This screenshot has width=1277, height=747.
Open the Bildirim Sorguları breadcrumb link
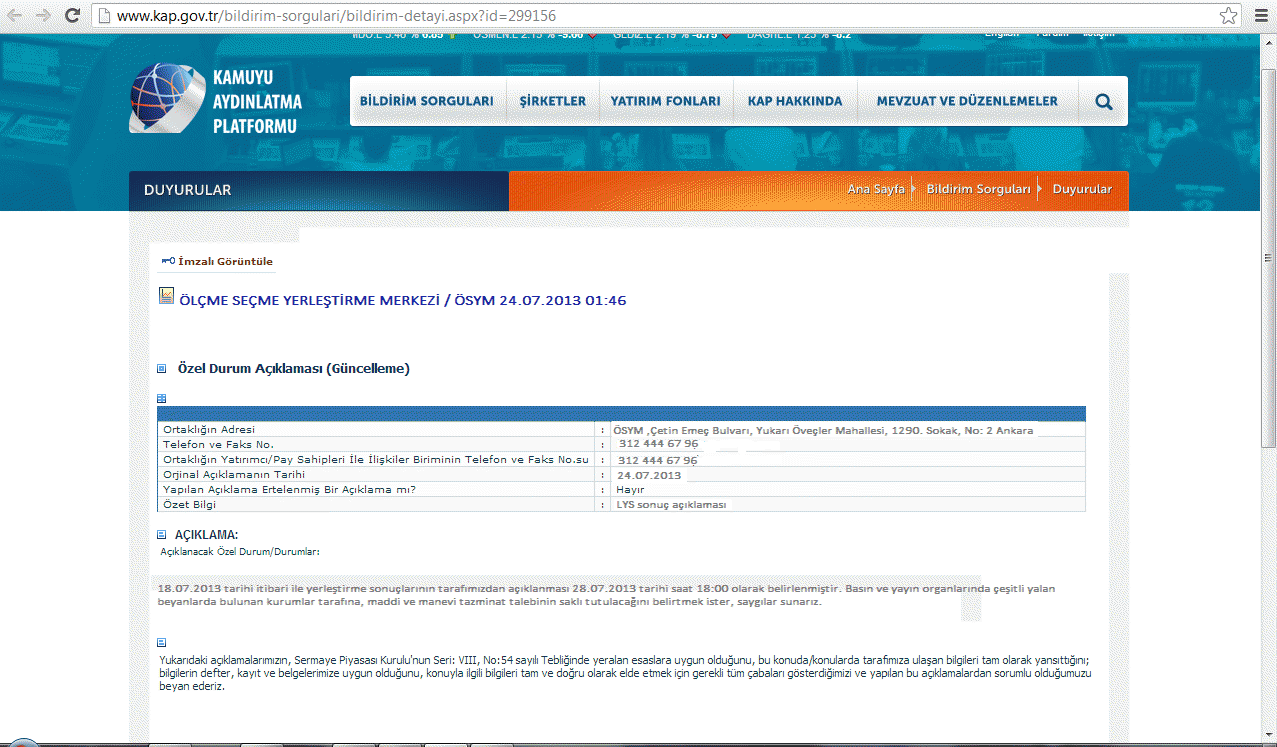click(978, 189)
